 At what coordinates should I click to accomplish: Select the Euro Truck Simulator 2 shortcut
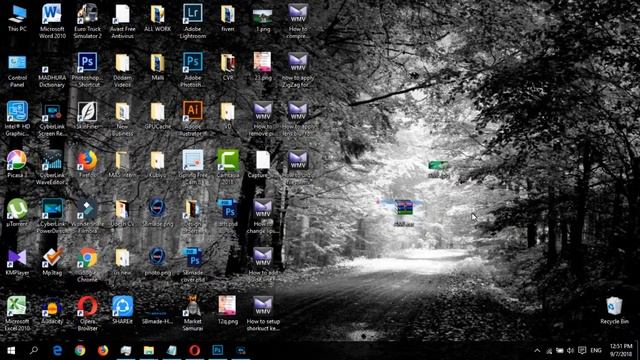click(x=87, y=21)
